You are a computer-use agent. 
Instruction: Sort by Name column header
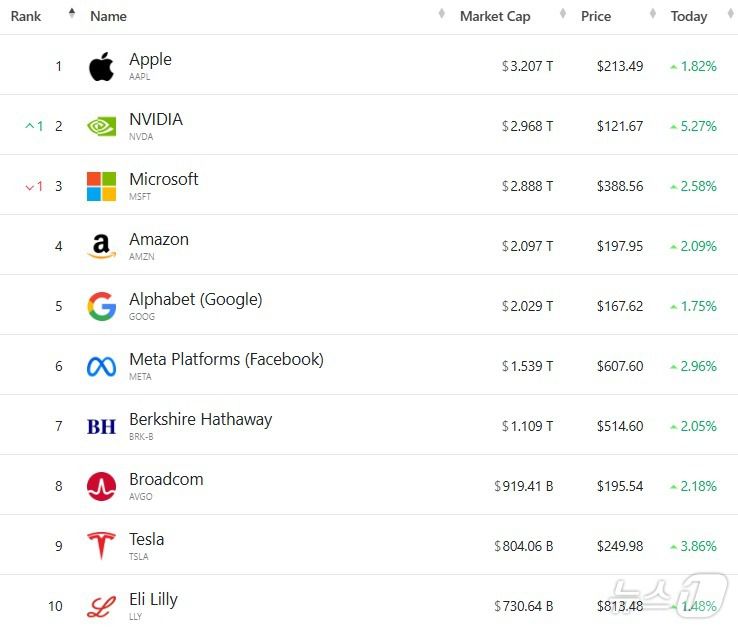coord(108,16)
